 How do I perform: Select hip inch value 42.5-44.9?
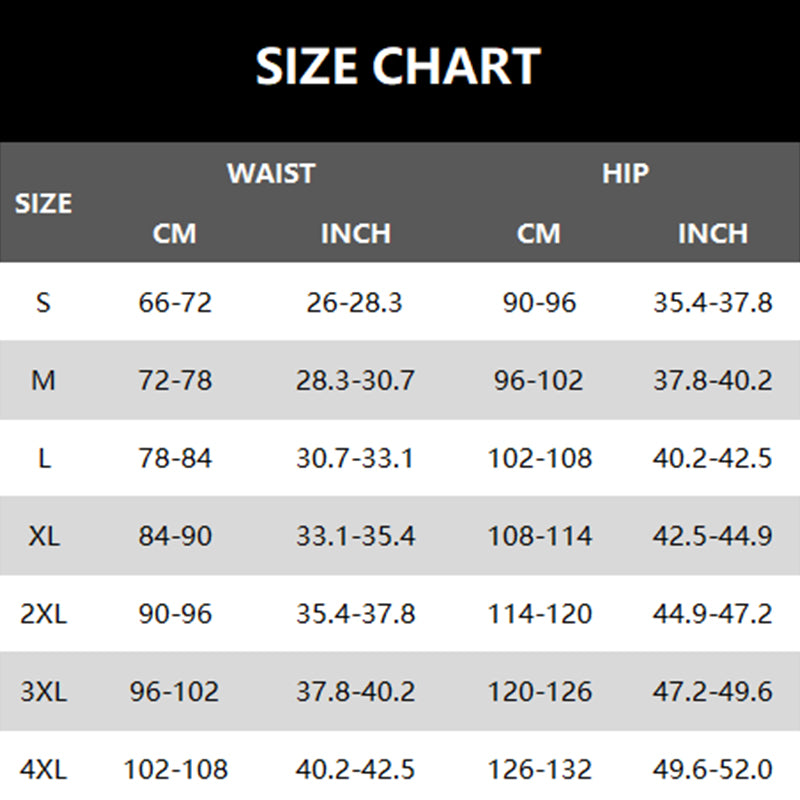(713, 536)
